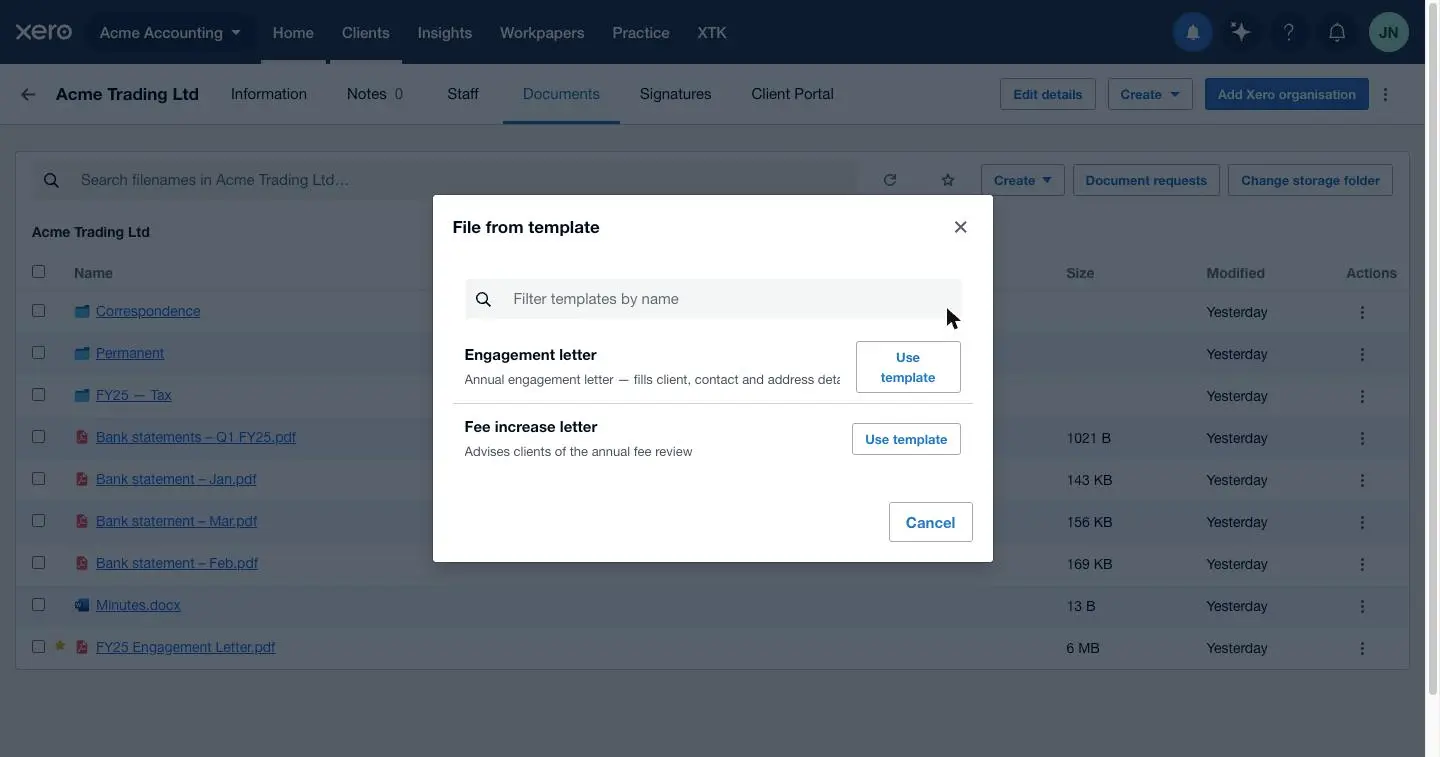Toggle the select-all checkbox in header
The image size is (1440, 757).
[x=38, y=271]
